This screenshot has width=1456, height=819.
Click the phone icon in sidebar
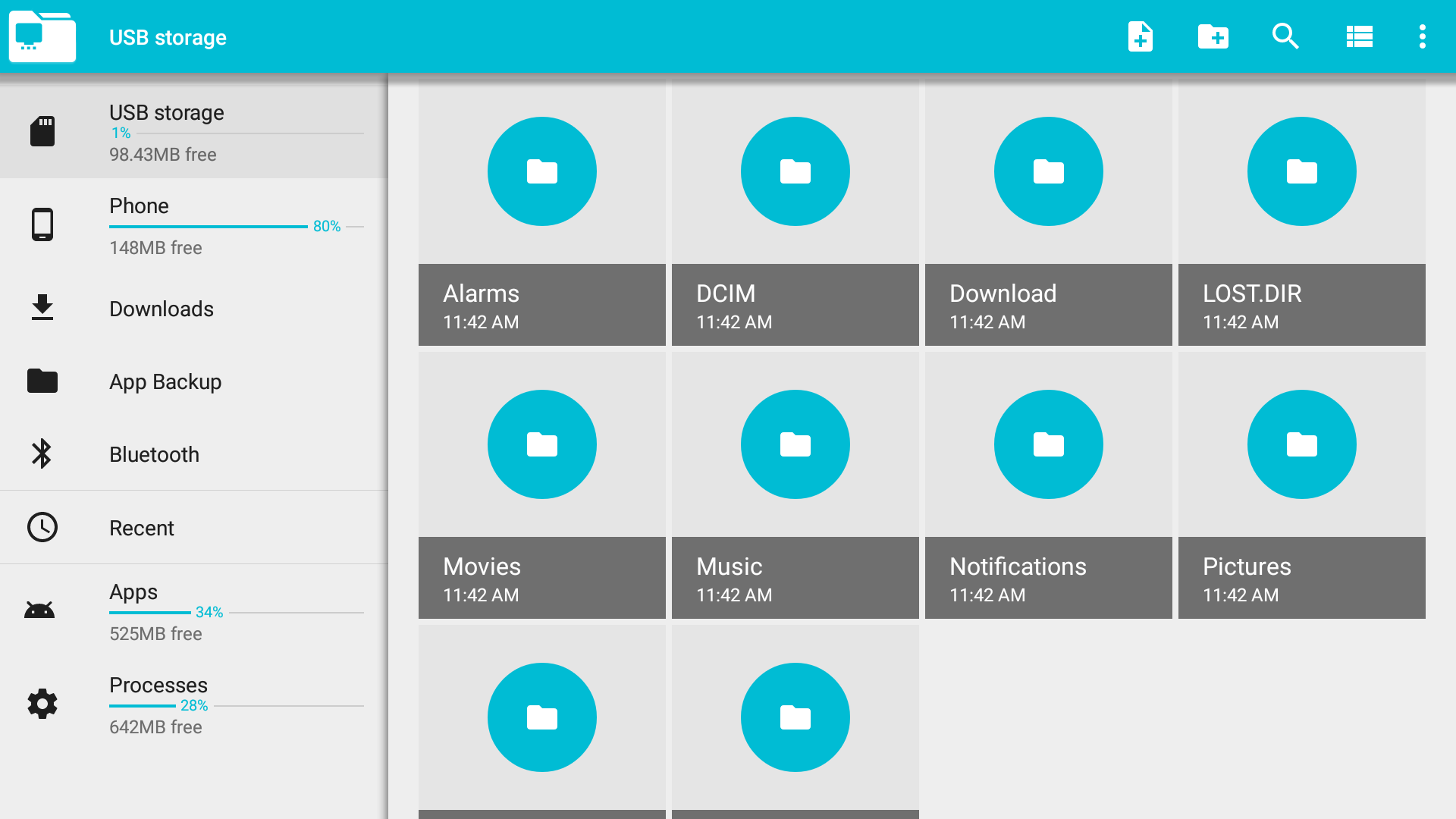42,224
